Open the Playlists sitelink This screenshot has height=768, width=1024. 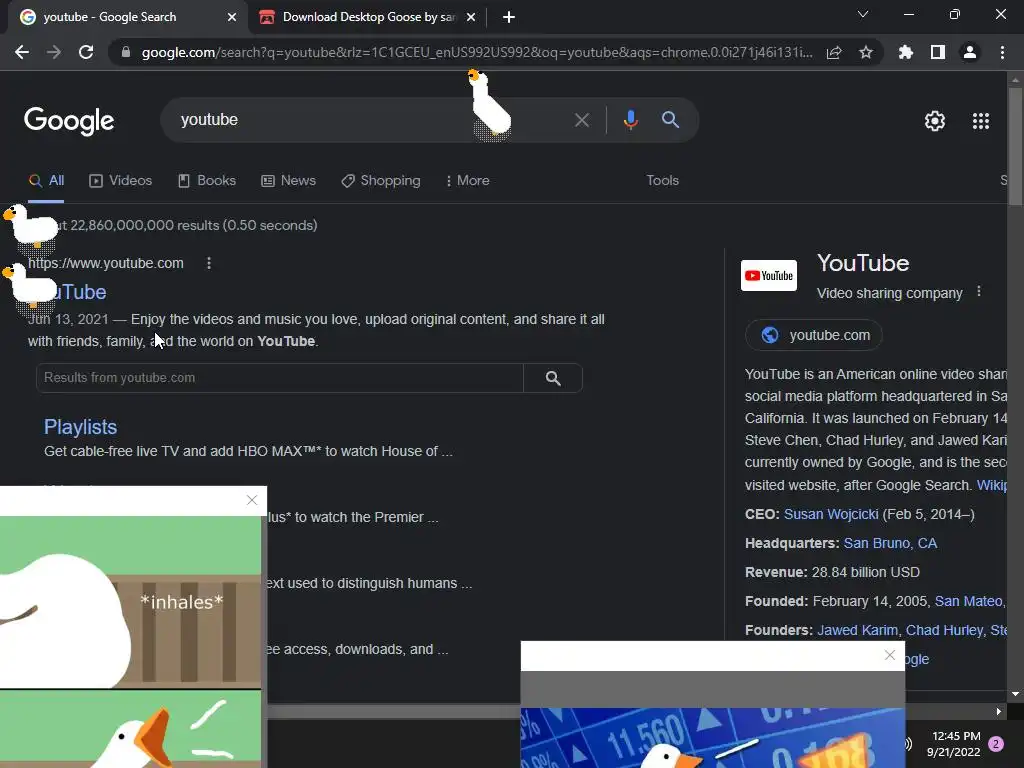[x=80, y=427]
